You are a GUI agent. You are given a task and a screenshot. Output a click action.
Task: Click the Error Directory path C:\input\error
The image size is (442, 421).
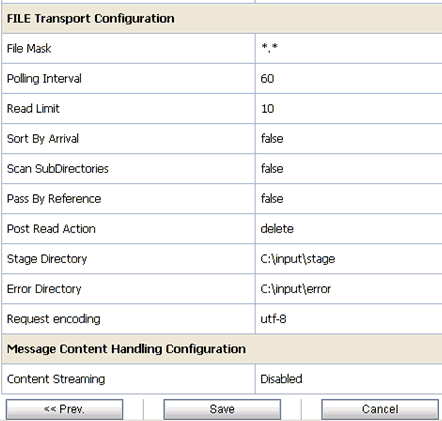[296, 289]
